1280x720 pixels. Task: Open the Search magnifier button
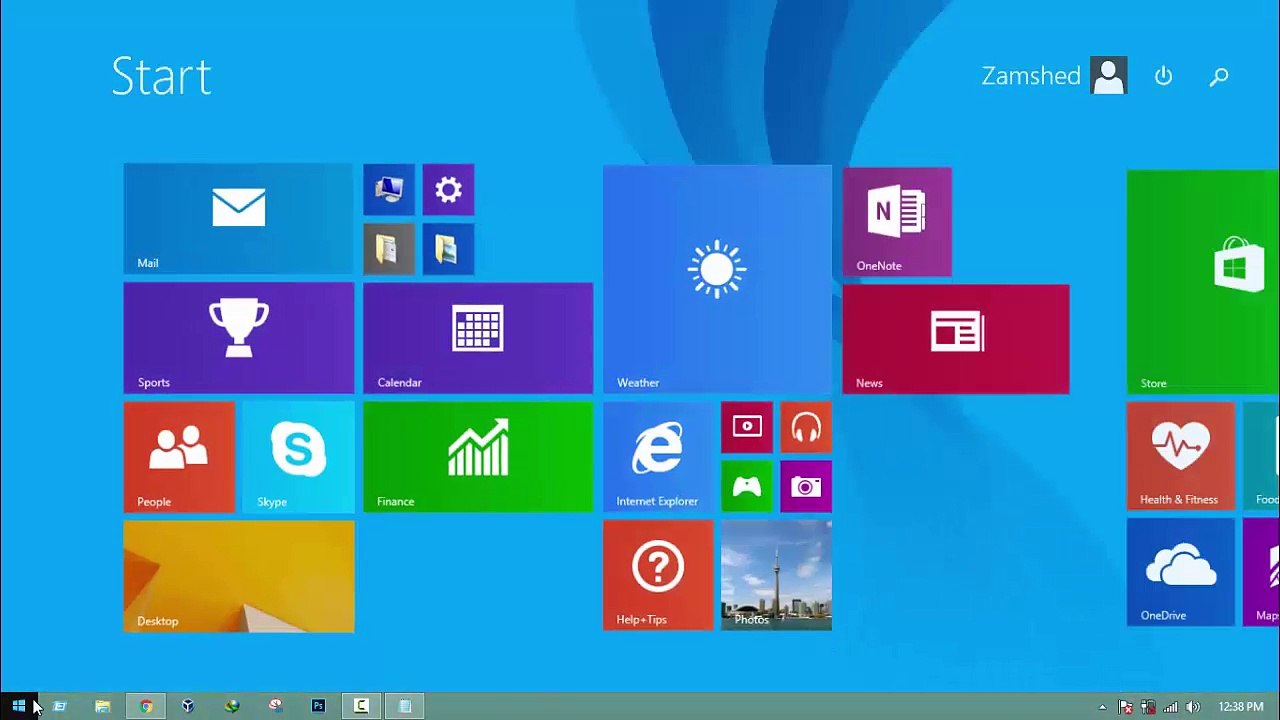(x=1219, y=76)
